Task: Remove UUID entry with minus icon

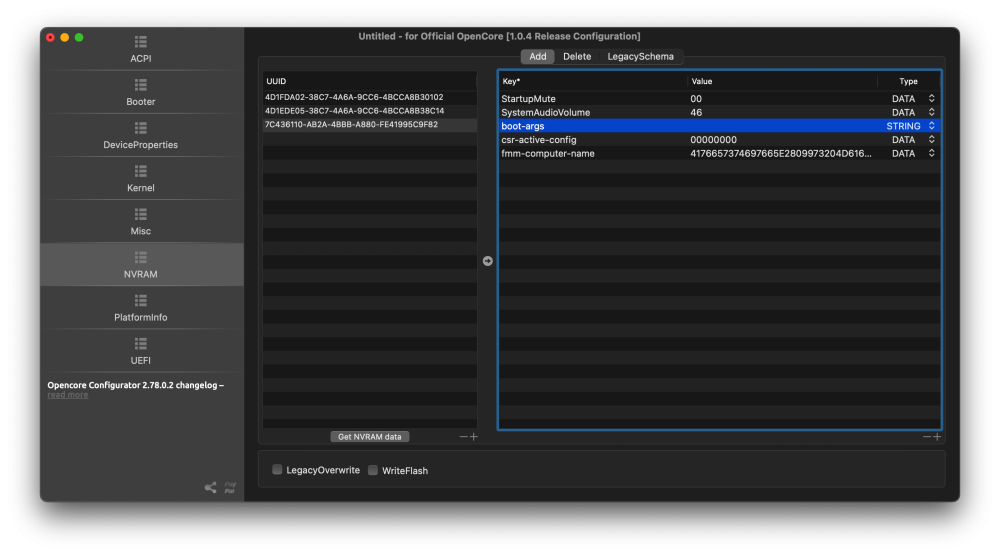Action: [464, 437]
